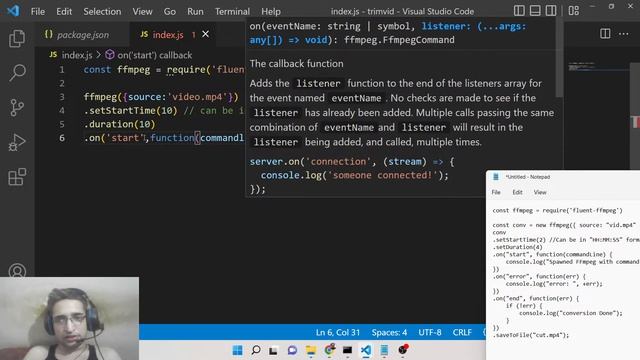The width and height of the screenshot is (640, 360).
Task: Click the CRLF end-of-line status entry
Action: 462,333
